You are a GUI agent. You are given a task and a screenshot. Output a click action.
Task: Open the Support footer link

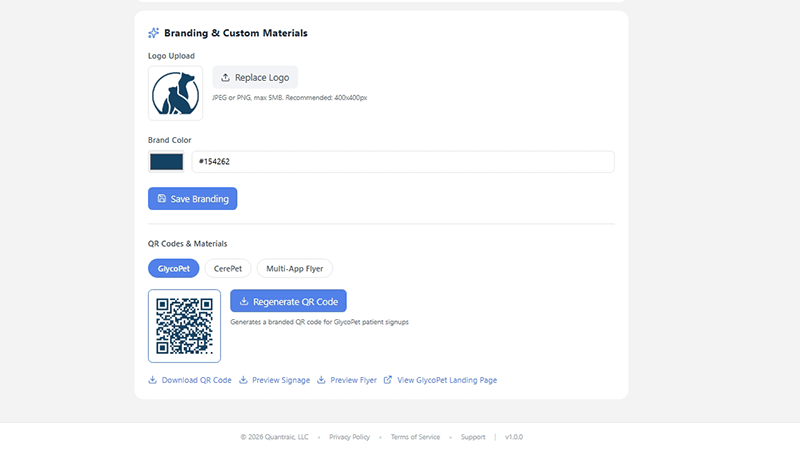pyautogui.click(x=473, y=437)
